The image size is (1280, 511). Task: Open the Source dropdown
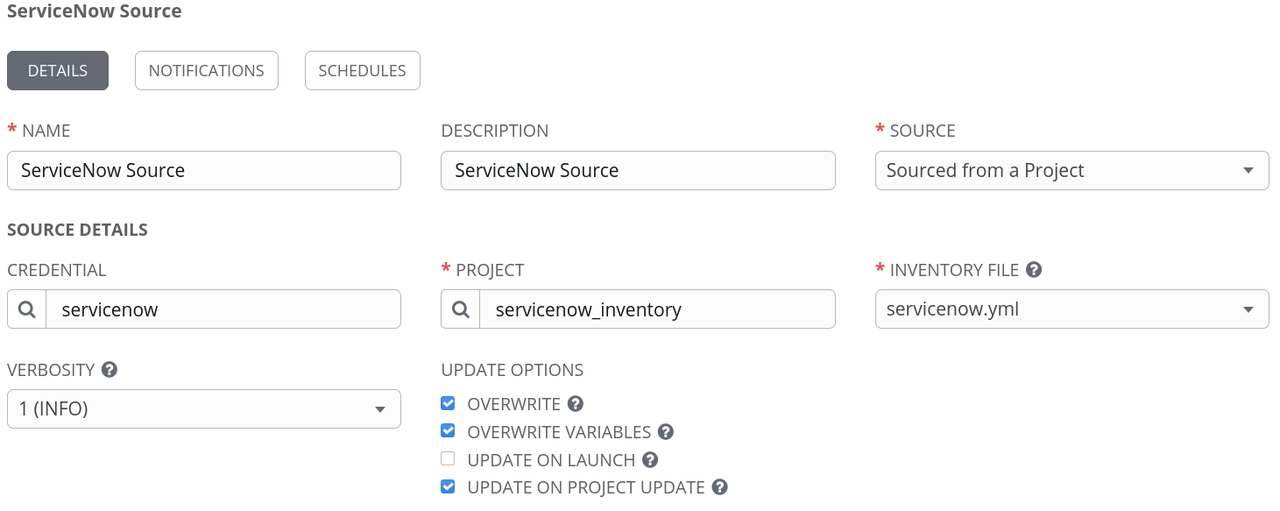point(1072,171)
